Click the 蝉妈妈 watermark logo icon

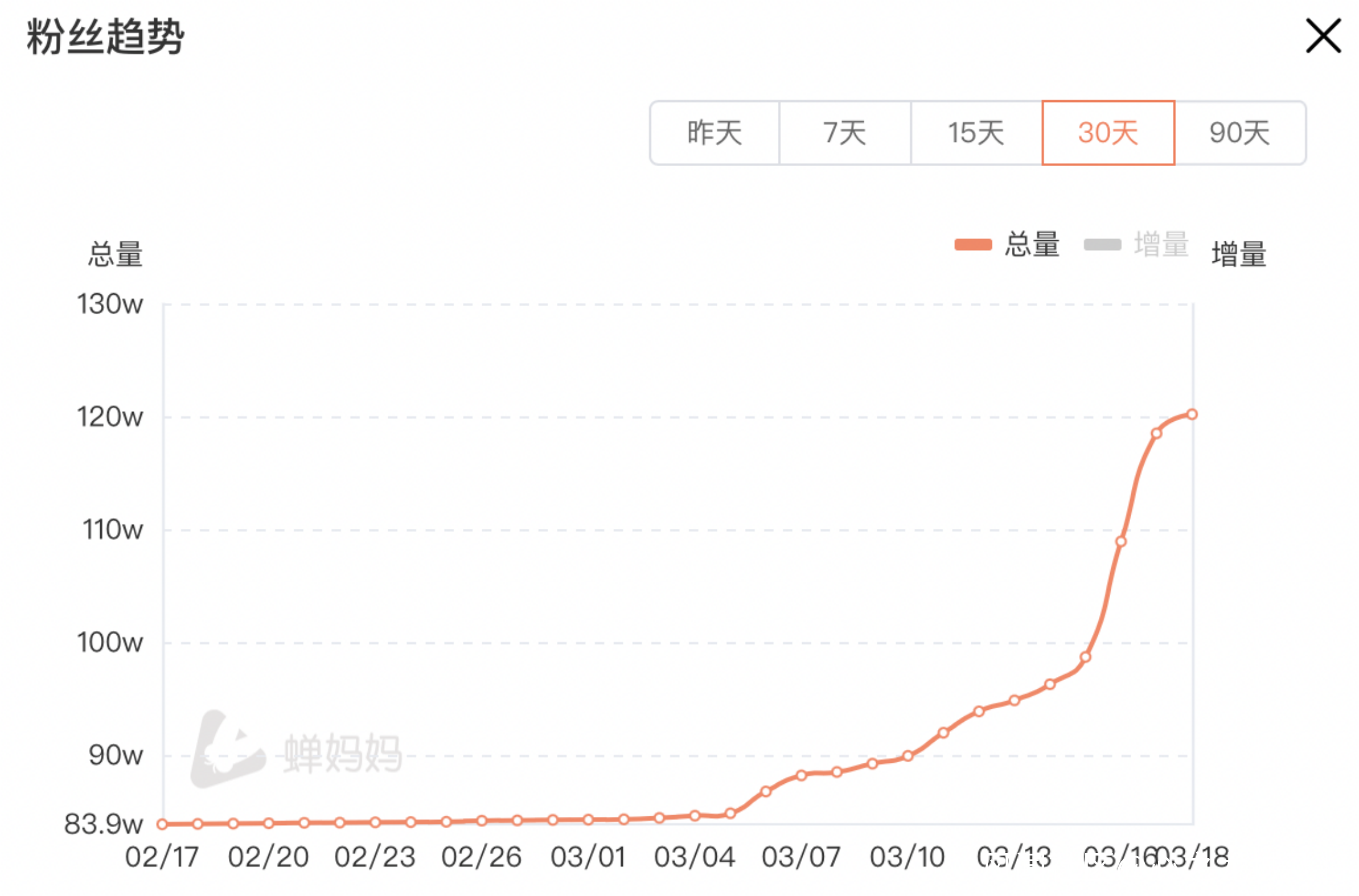point(228,750)
